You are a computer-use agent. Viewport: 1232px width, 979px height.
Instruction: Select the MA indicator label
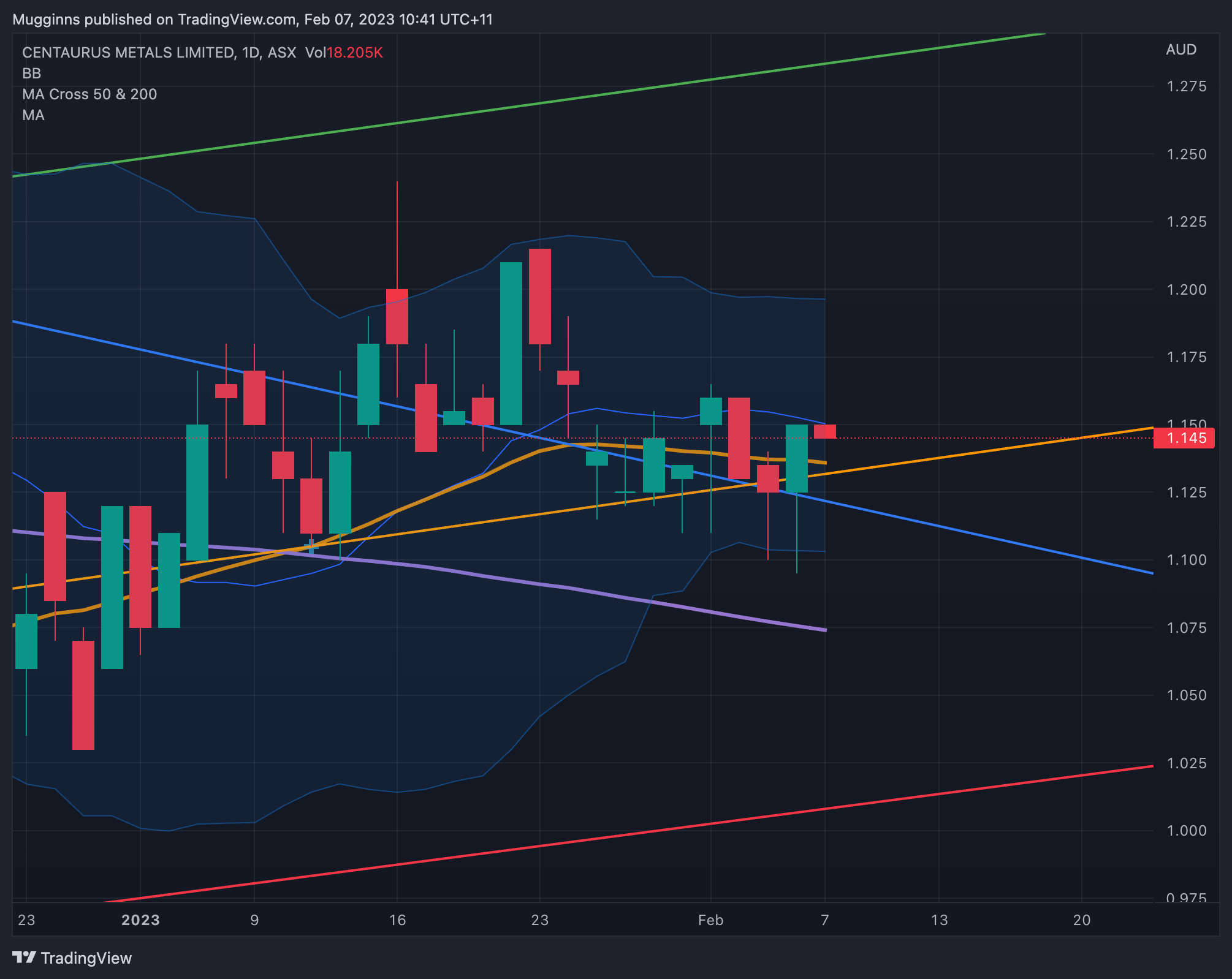pos(33,115)
